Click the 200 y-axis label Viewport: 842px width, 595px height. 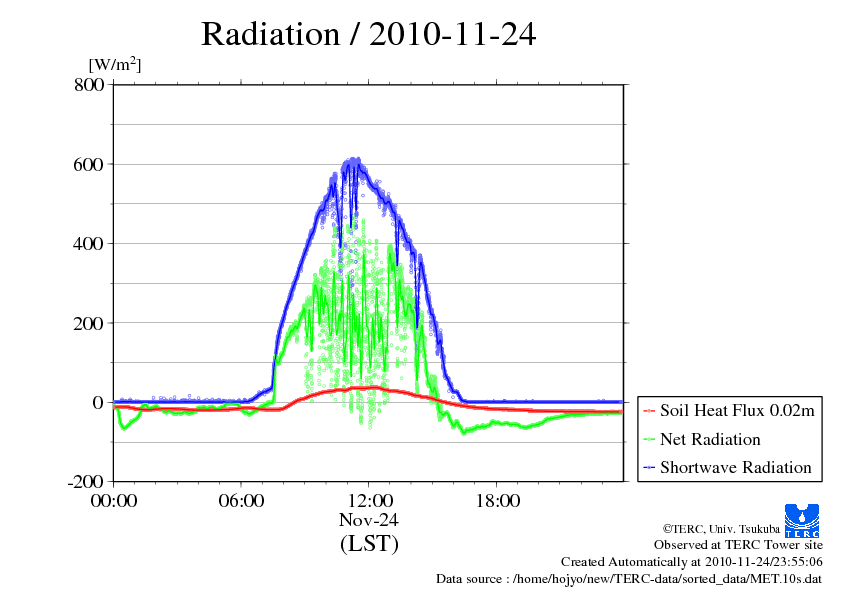coord(89,323)
